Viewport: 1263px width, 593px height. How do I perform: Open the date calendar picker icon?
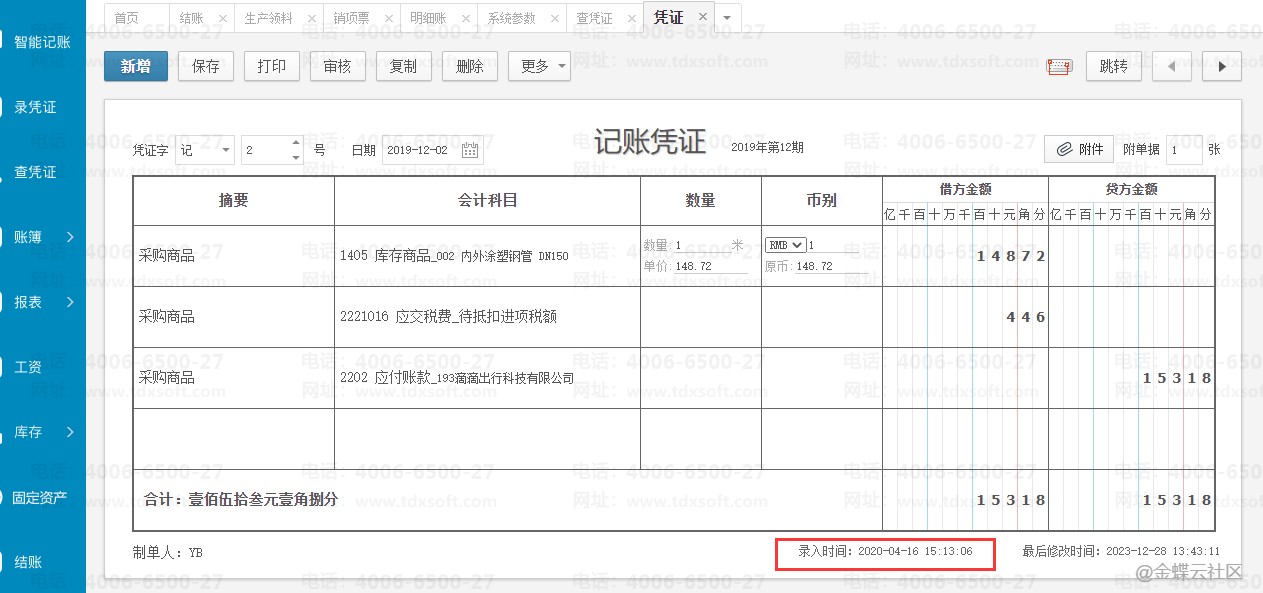tap(470, 150)
